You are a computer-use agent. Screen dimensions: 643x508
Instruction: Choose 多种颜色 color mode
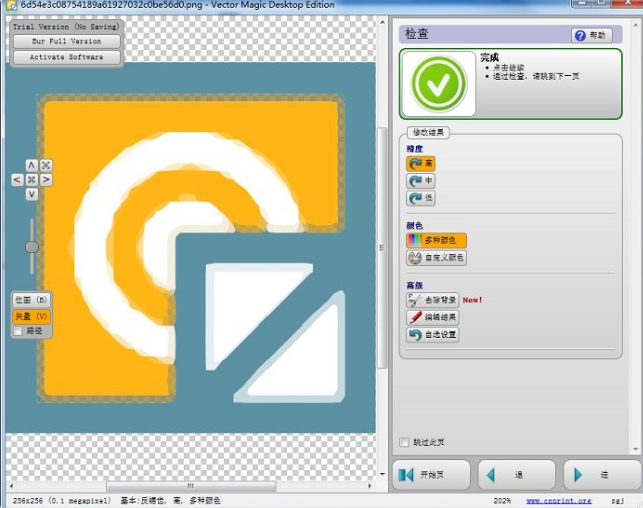pos(436,240)
